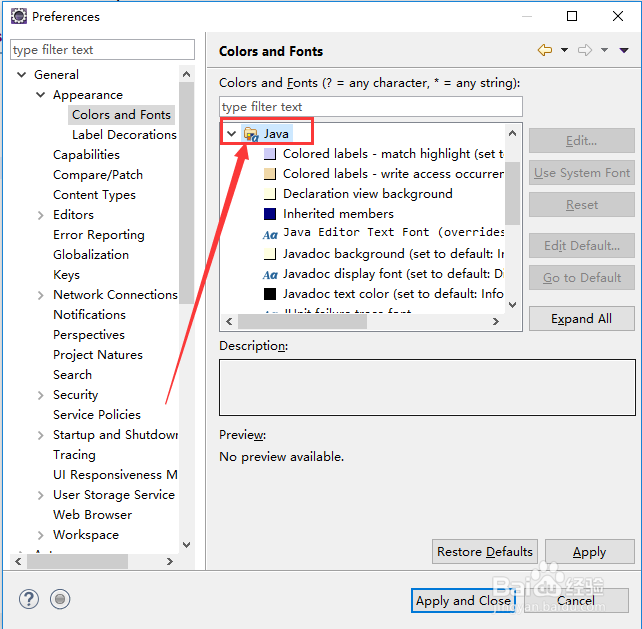The height and width of the screenshot is (629, 642).
Task: Open the Capabilities preference page
Action: click(86, 155)
